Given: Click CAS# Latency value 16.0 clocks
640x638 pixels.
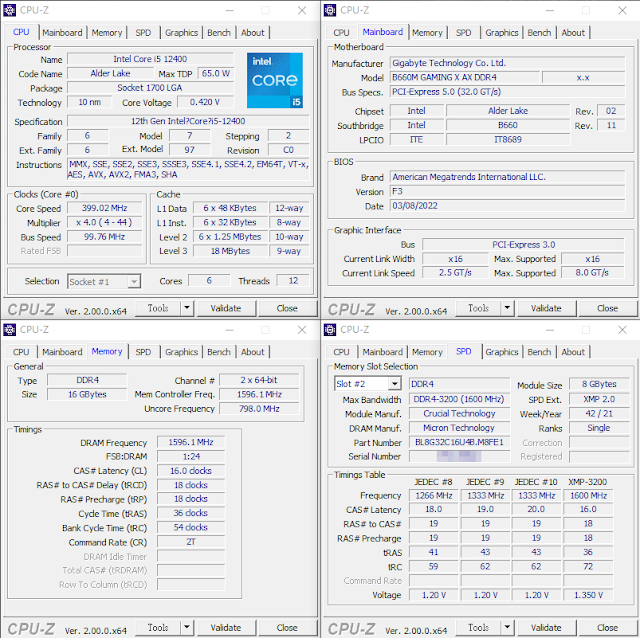Looking at the screenshot, I should [x=191, y=471].
